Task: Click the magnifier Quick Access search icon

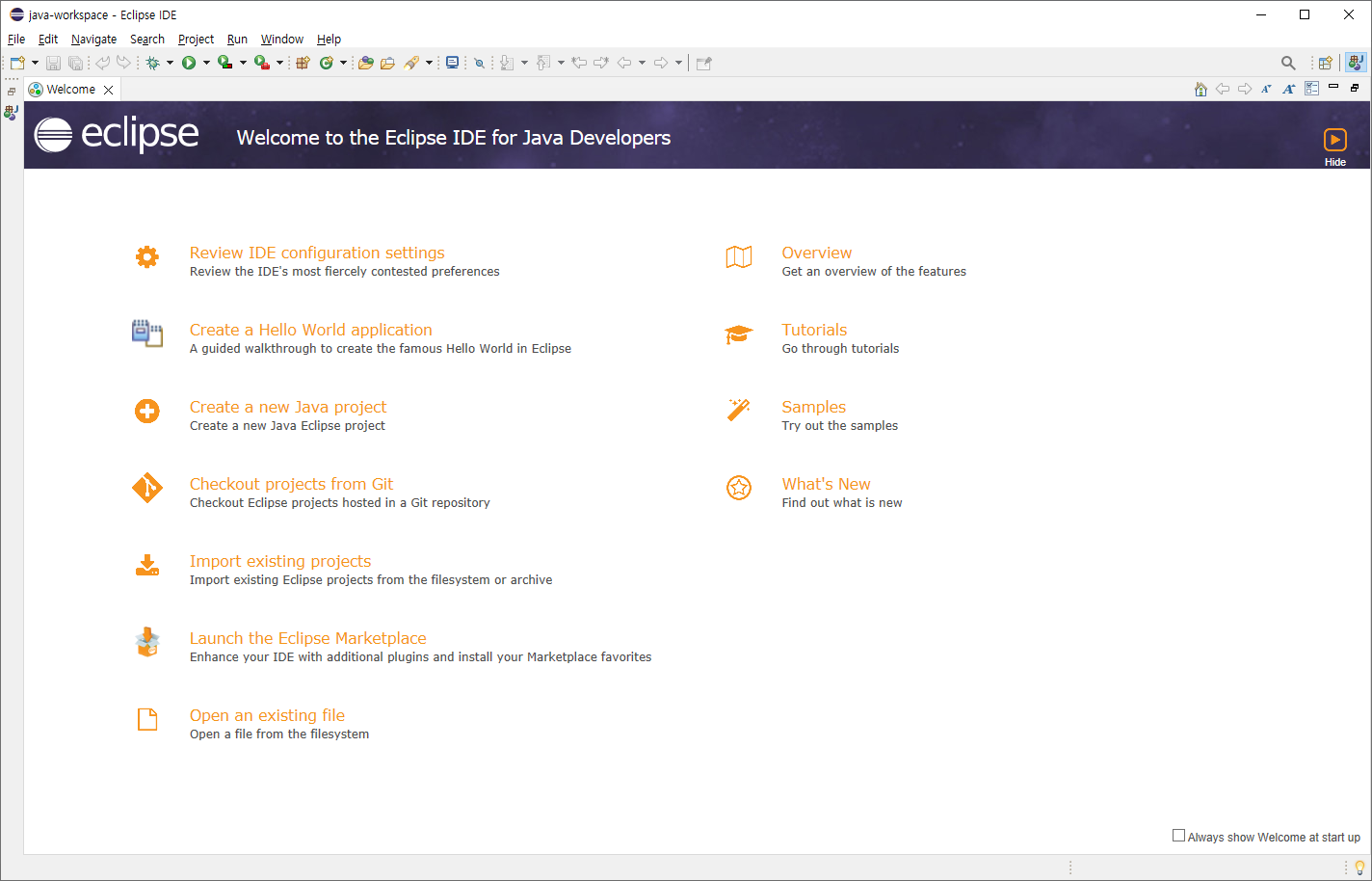Action: [1288, 63]
